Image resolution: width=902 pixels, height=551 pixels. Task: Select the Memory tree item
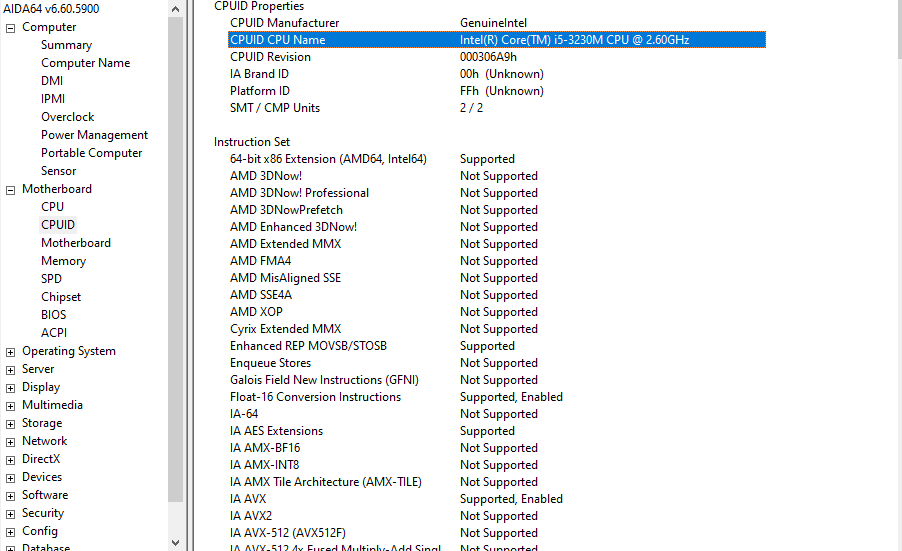[x=63, y=261]
